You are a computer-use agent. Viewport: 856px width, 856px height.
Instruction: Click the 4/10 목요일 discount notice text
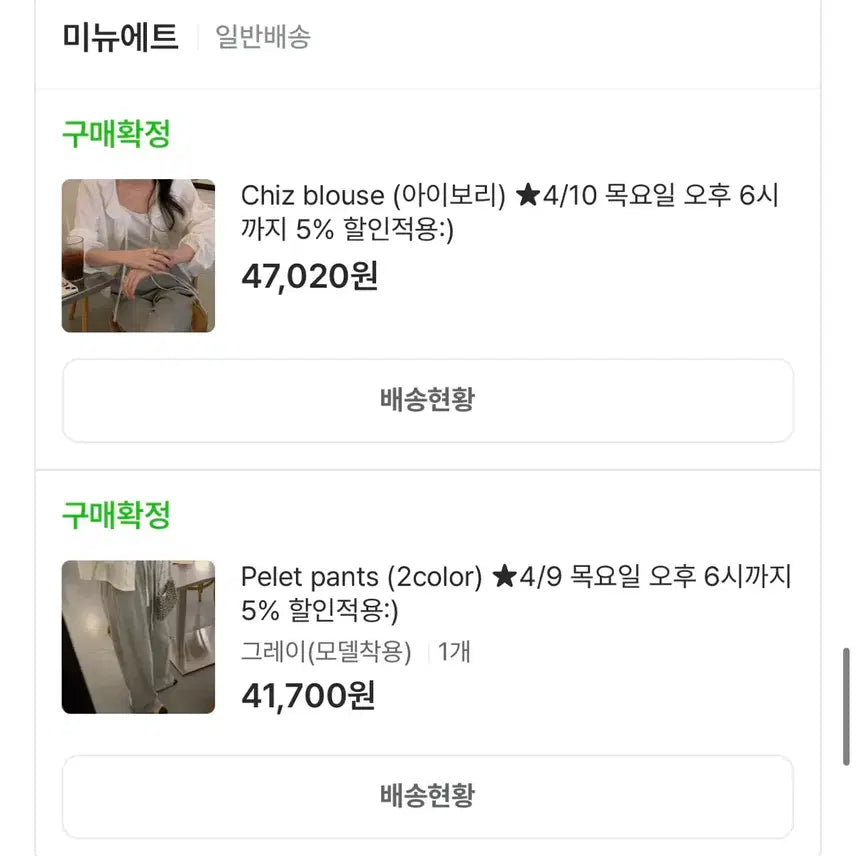click(660, 196)
